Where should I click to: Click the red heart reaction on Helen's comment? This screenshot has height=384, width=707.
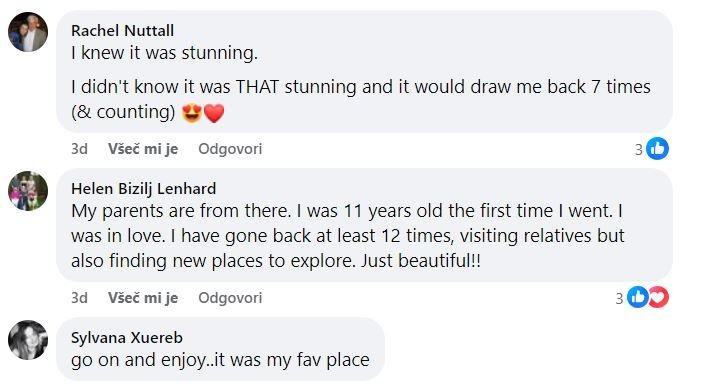[659, 297]
